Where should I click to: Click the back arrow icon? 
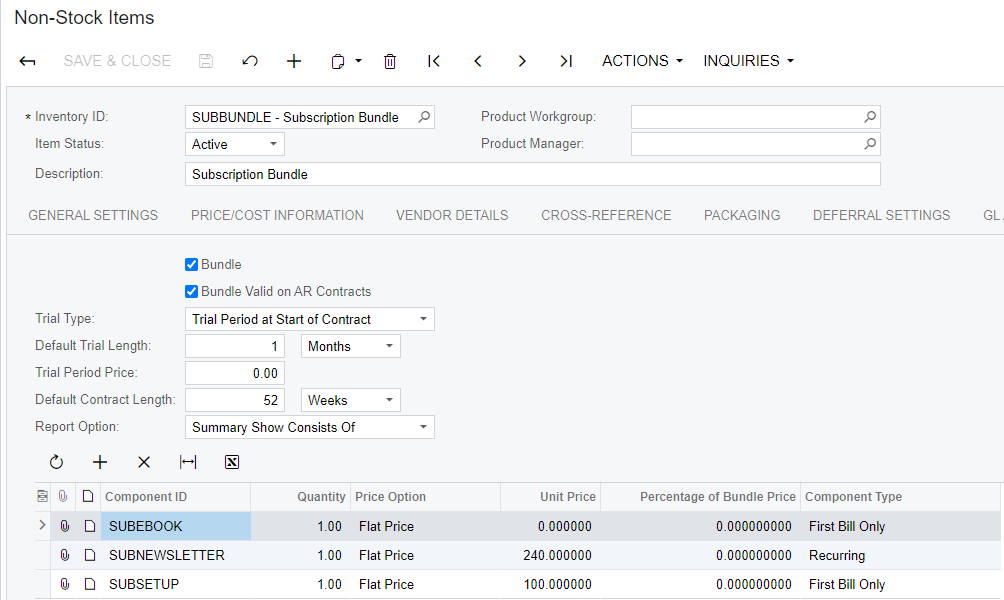pyautogui.click(x=28, y=61)
